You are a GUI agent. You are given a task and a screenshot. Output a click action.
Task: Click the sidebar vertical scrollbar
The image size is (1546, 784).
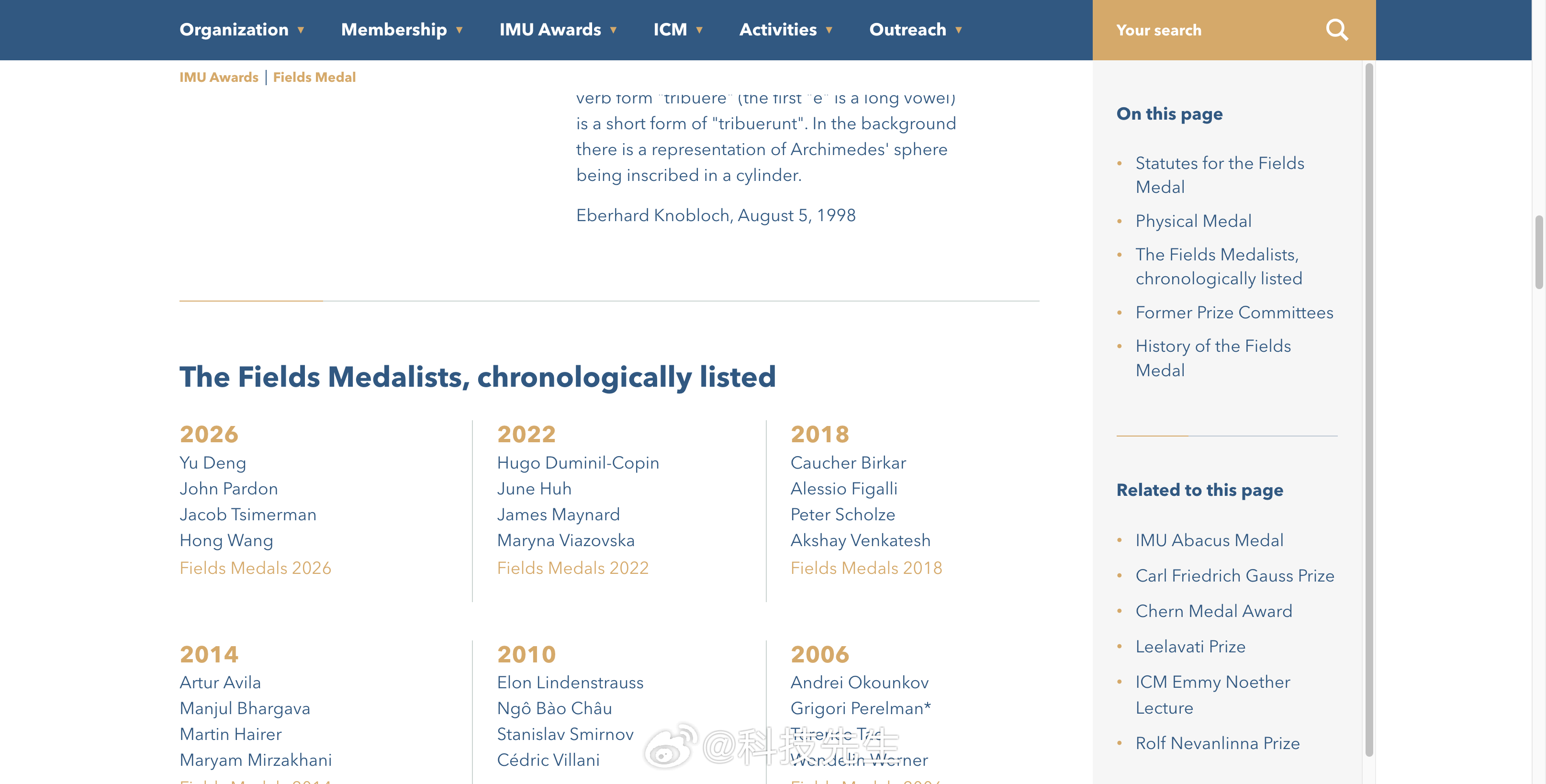[x=1369, y=409]
